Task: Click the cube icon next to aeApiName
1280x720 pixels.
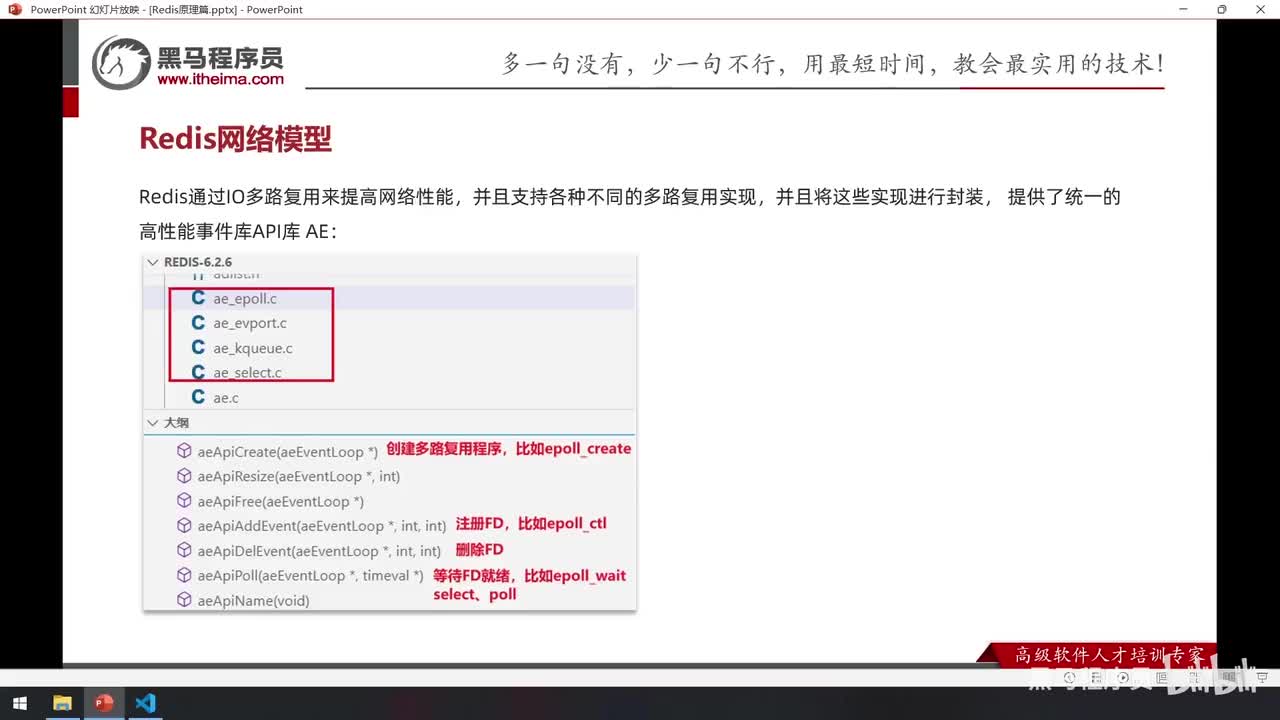Action: pyautogui.click(x=184, y=600)
